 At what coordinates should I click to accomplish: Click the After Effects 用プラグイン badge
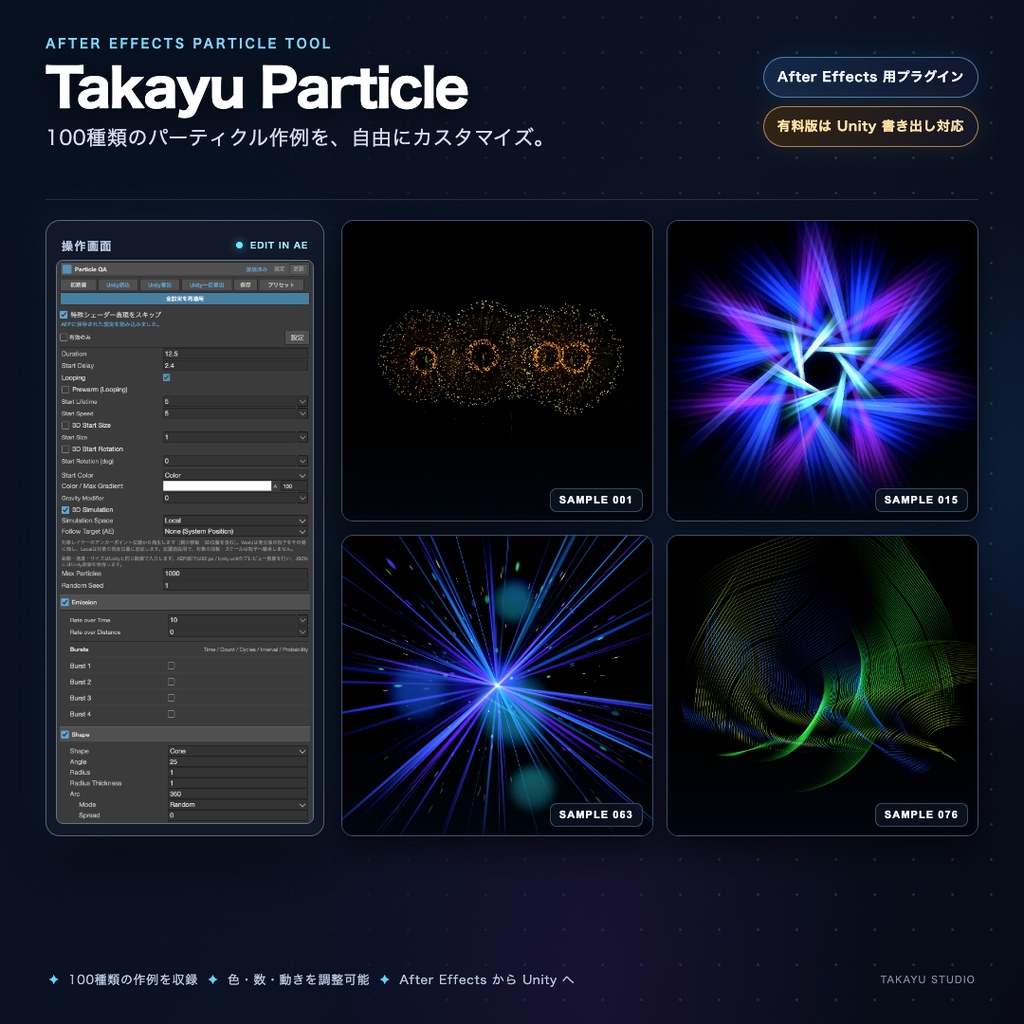pos(871,77)
